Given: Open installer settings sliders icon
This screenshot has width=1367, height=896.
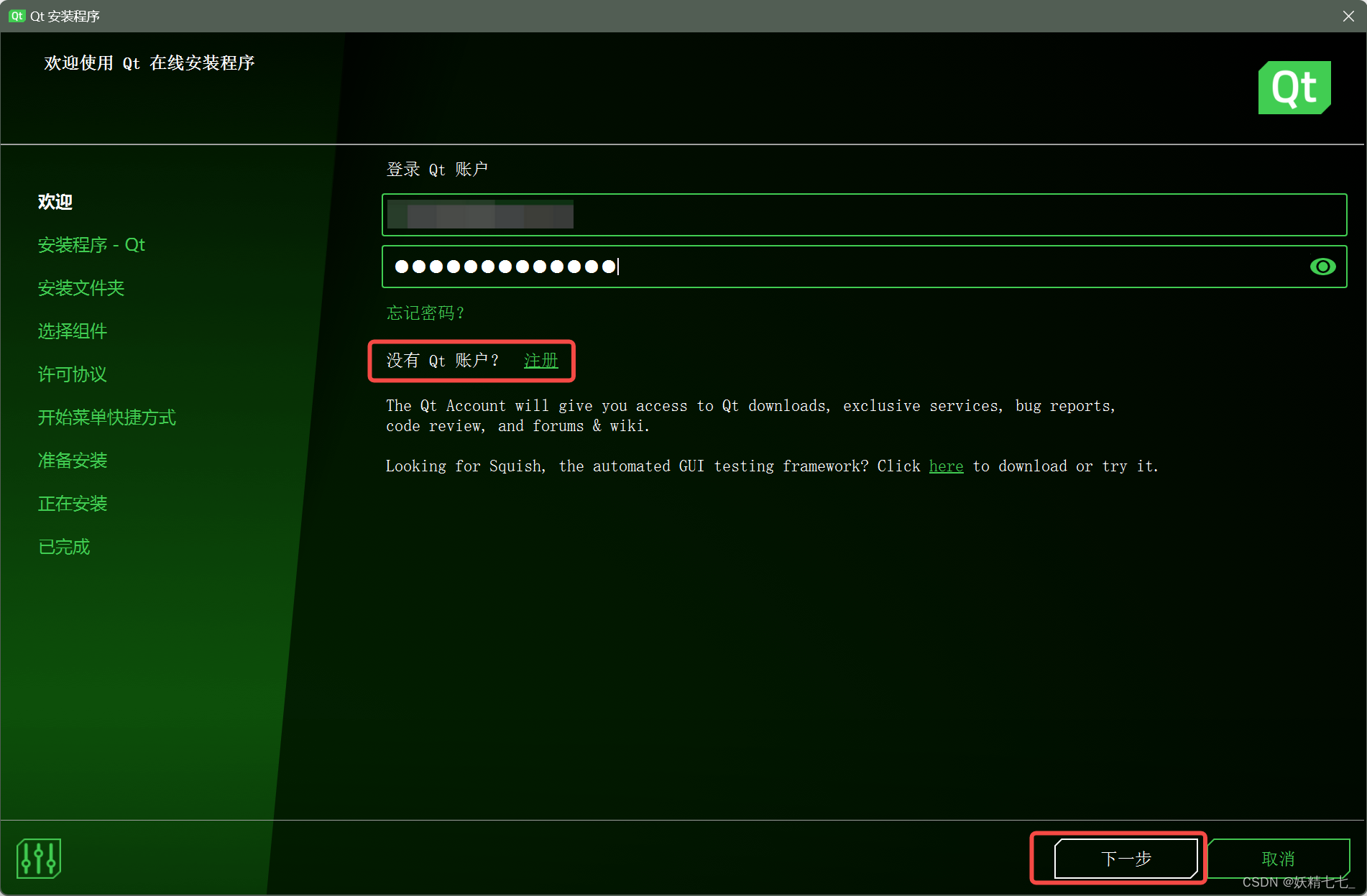Looking at the screenshot, I should click(x=39, y=858).
